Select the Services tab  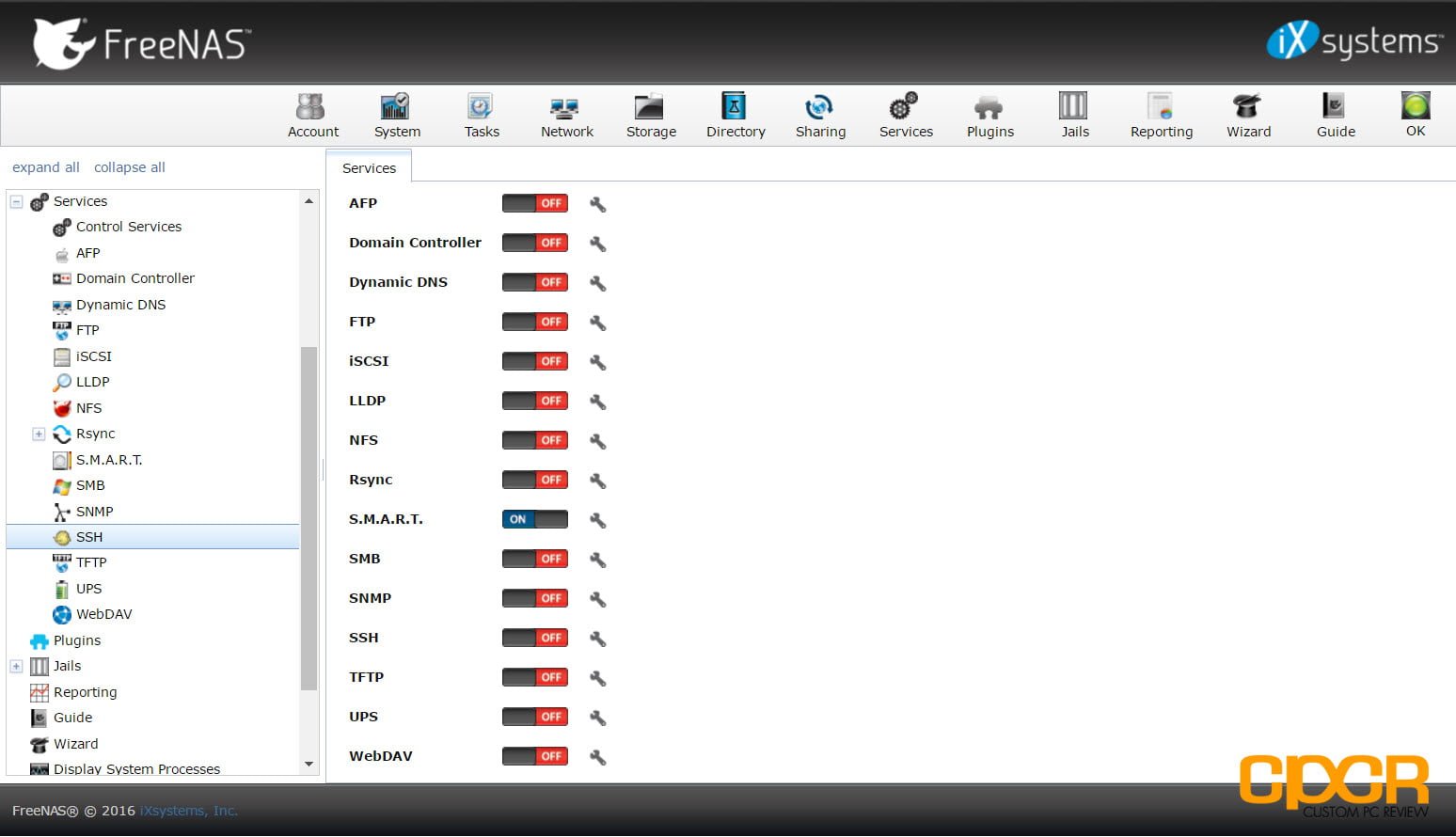tap(369, 167)
